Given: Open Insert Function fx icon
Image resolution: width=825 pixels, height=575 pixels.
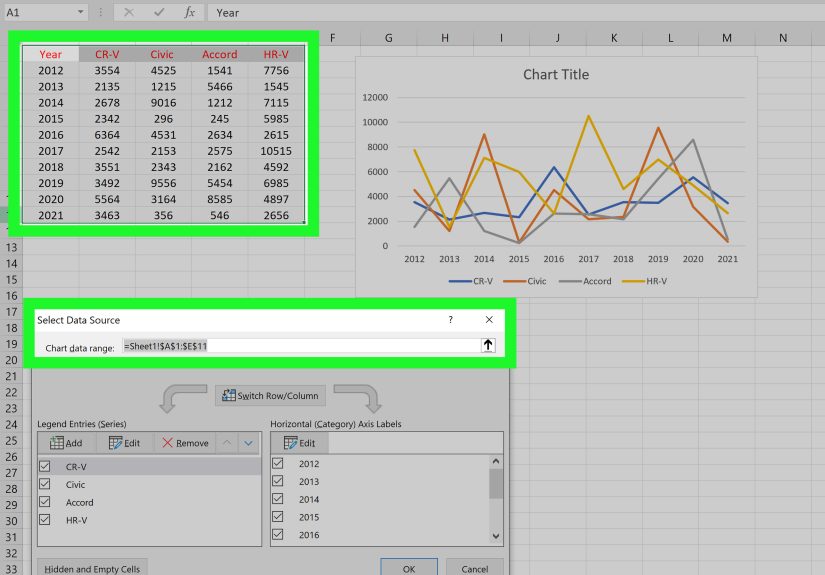Looking at the screenshot, I should [189, 12].
